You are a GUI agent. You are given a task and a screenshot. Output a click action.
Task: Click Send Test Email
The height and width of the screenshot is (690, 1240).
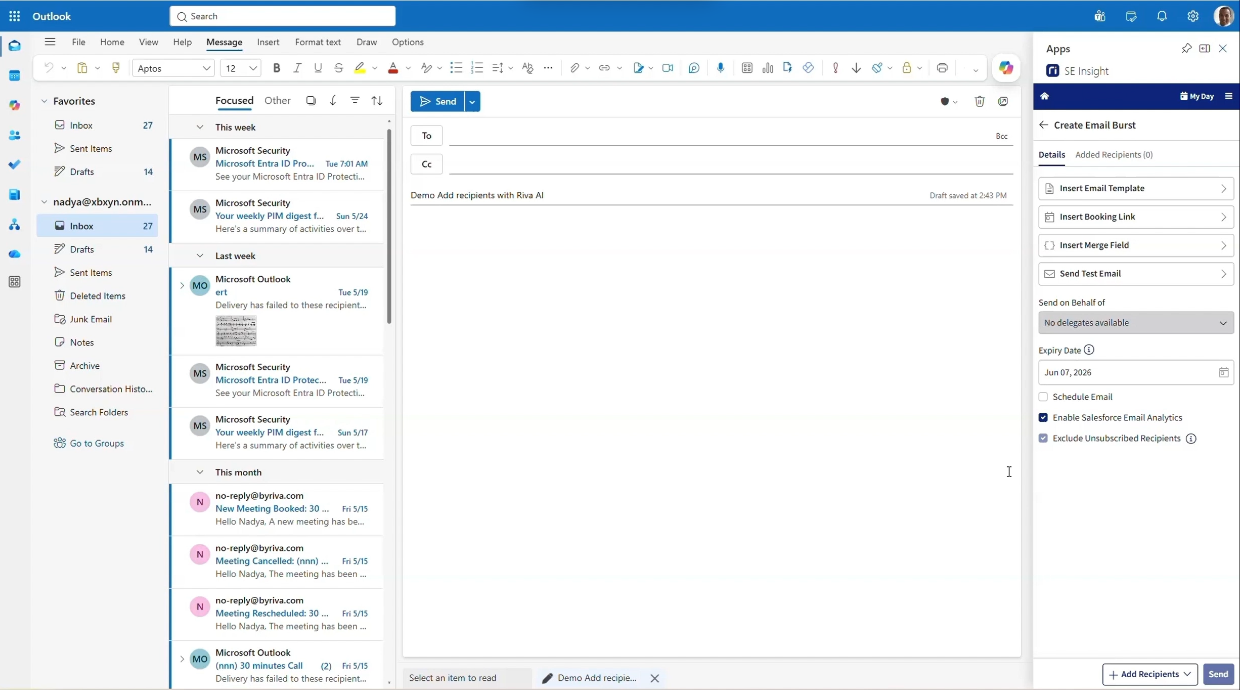point(1136,274)
